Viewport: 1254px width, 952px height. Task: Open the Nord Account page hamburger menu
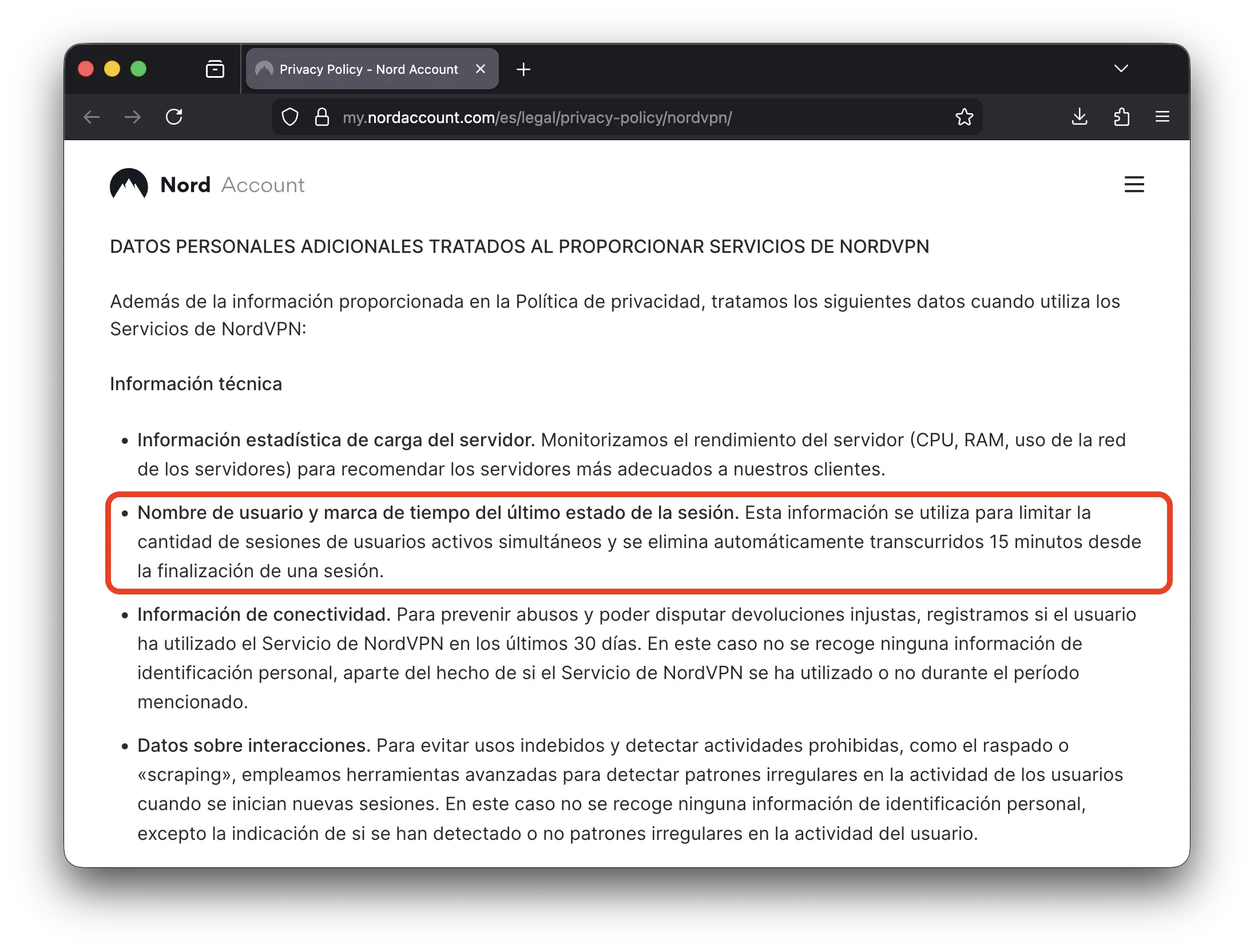pos(1134,184)
